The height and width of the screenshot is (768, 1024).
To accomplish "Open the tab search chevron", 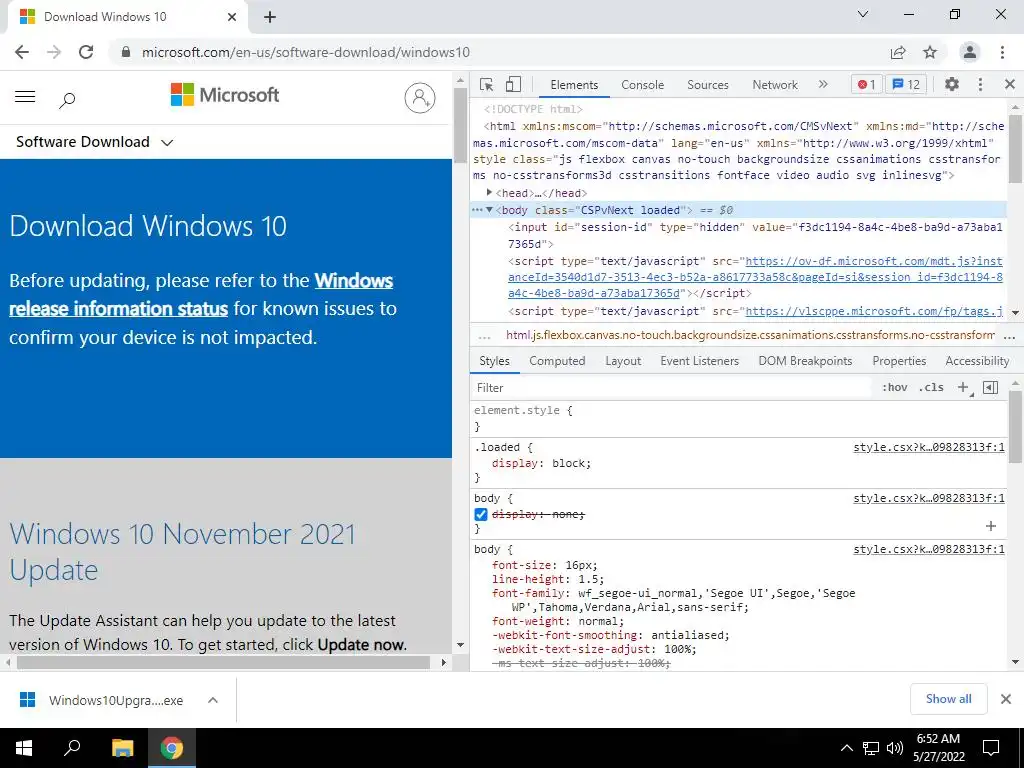I will pyautogui.click(x=863, y=14).
